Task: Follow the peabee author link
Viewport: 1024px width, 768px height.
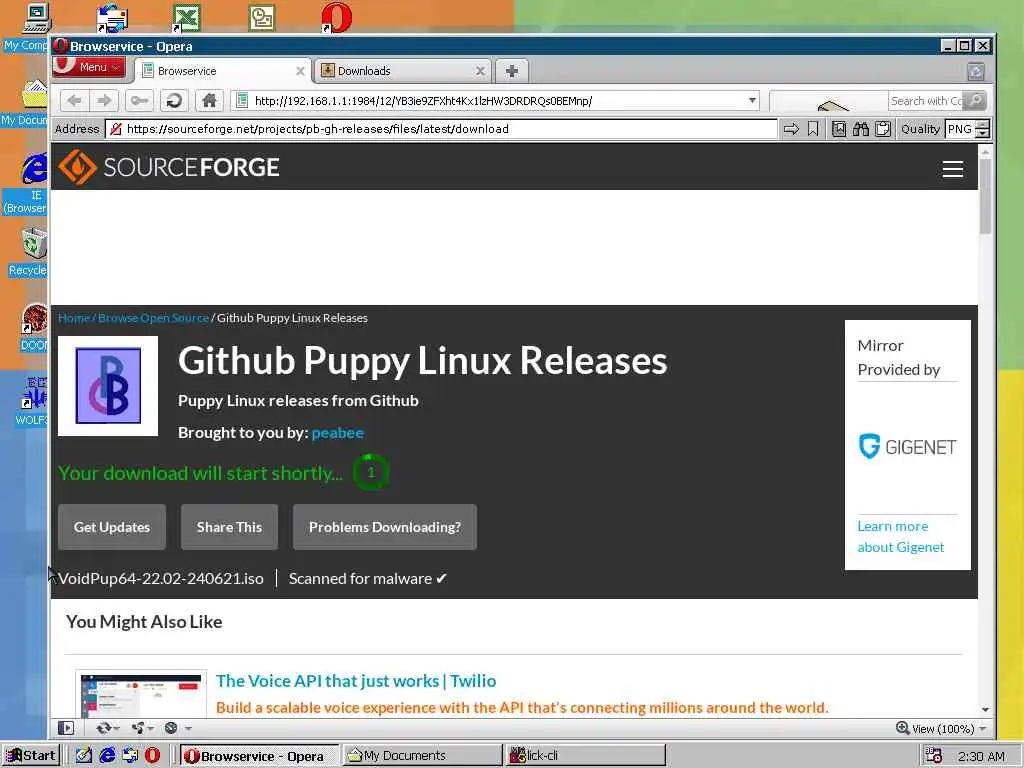Action: click(338, 432)
